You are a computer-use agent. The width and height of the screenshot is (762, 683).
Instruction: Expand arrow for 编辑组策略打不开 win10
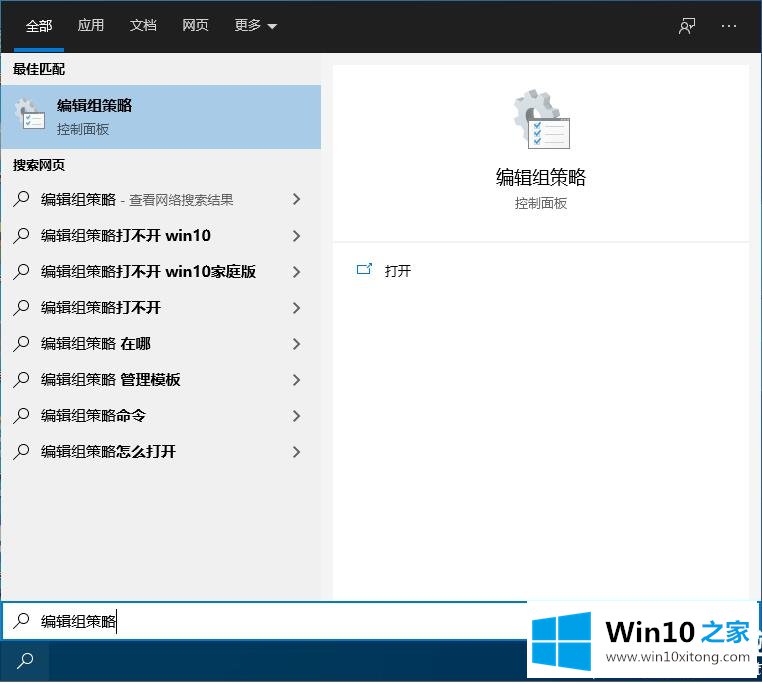coord(296,236)
